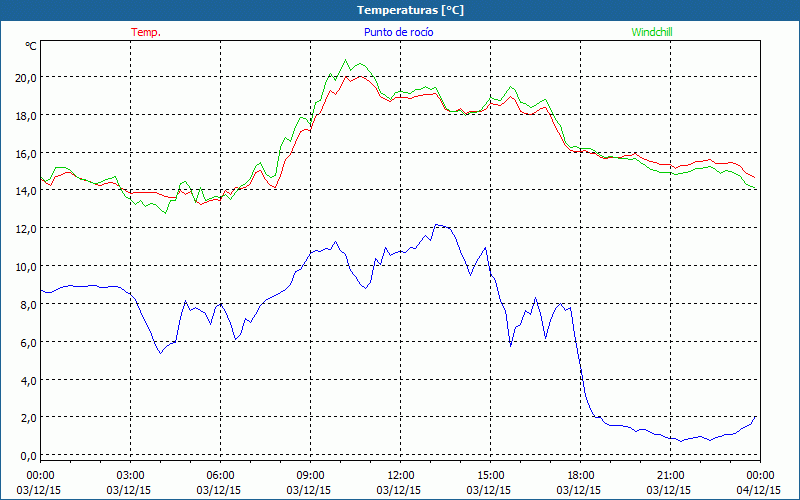The height and width of the screenshot is (500, 800).
Task: Click the 12,0 value on y-axis
Action: pos(26,229)
